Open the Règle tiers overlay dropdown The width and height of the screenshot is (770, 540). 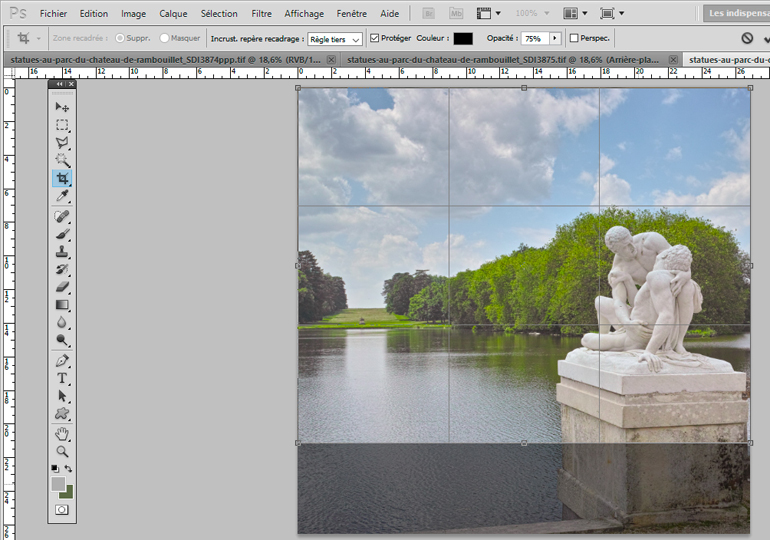pyautogui.click(x=335, y=39)
